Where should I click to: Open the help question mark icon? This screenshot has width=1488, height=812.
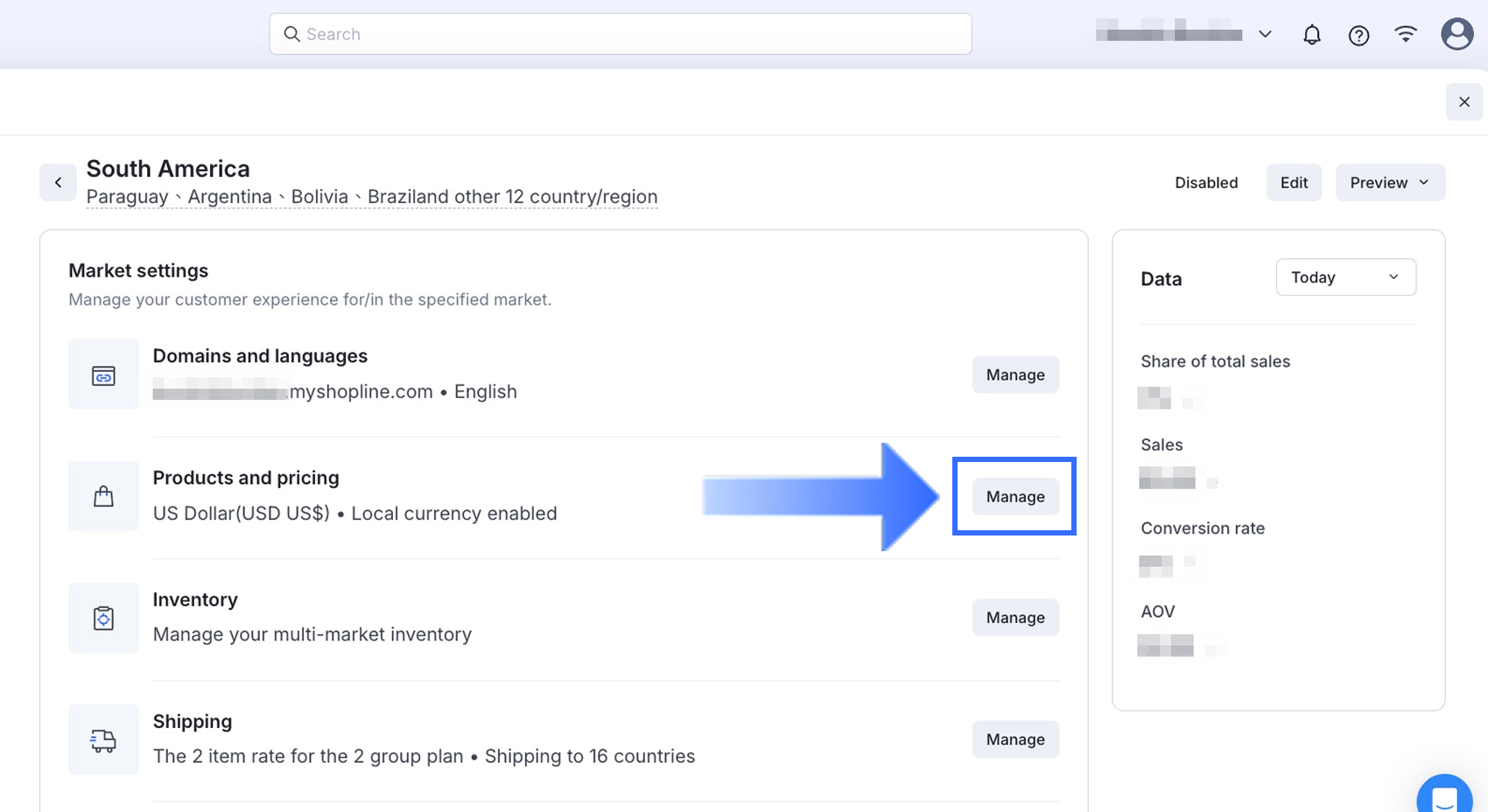(1358, 35)
